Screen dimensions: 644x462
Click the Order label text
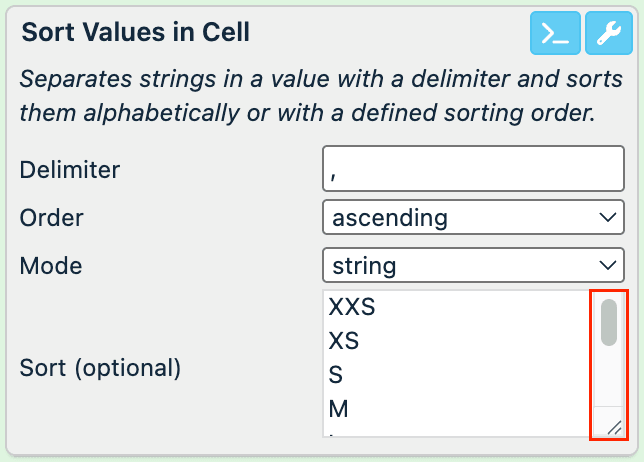(52, 217)
